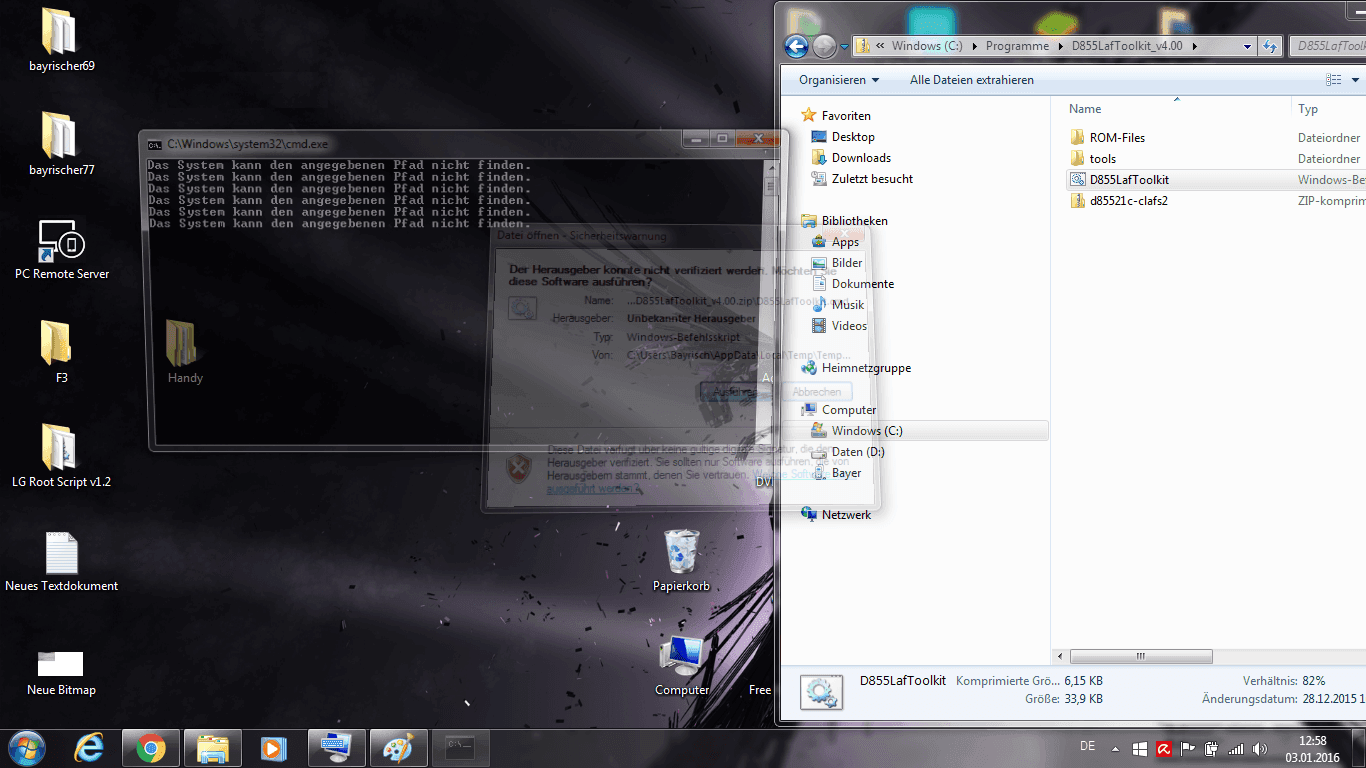Refresh the Explorer folder view
Image resolution: width=1366 pixels, height=768 pixels.
1269,46
